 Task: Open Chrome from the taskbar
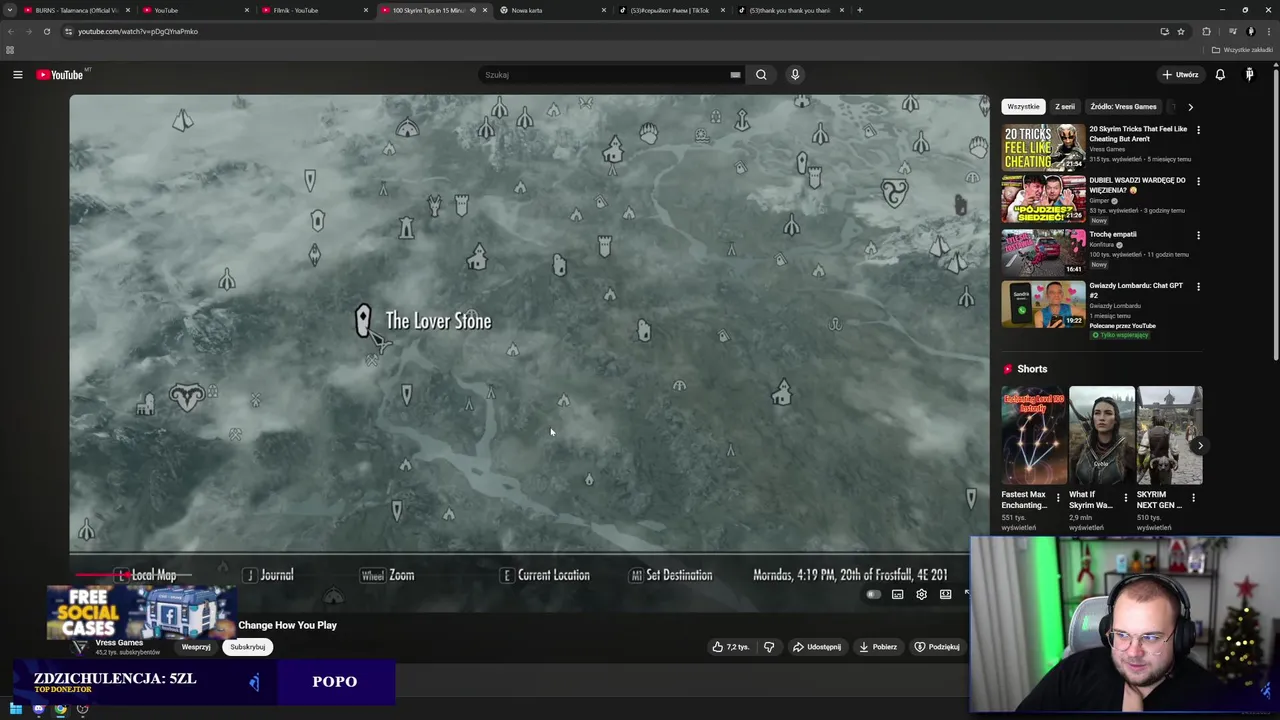point(60,709)
